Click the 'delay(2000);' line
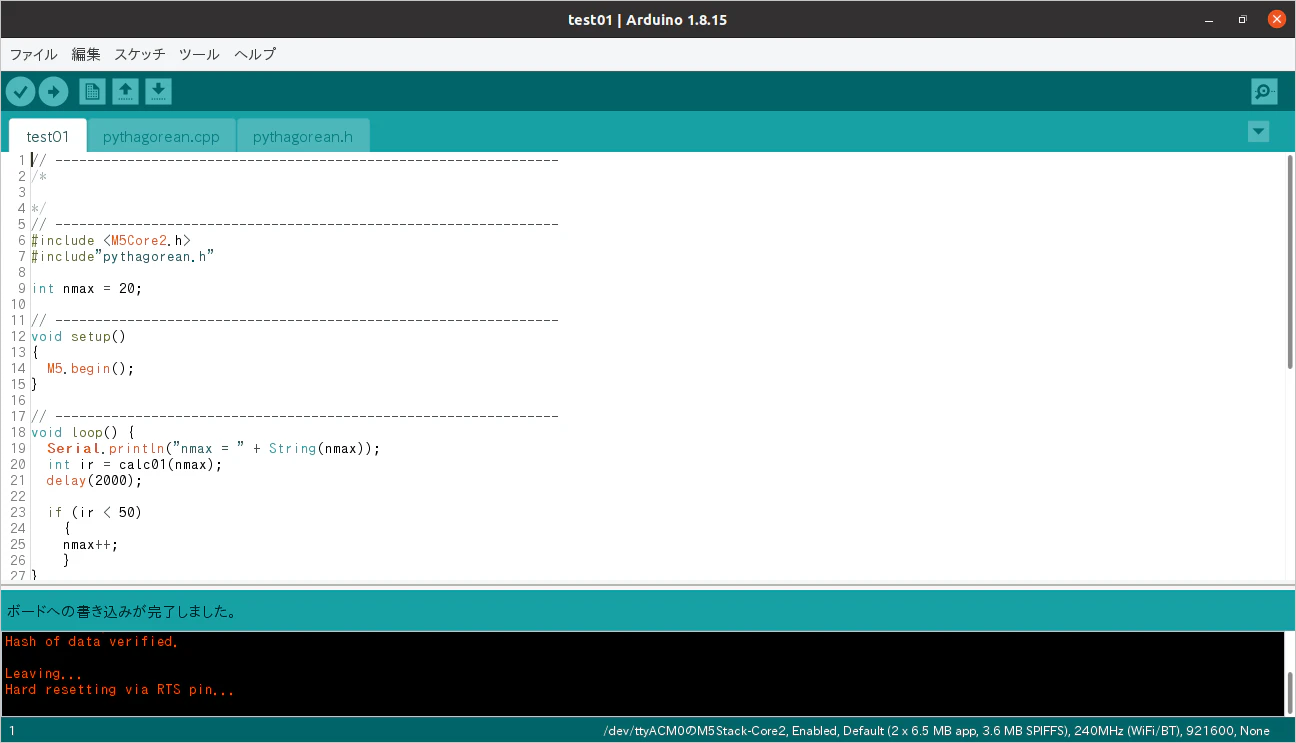Image resolution: width=1296 pixels, height=743 pixels. pos(95,480)
